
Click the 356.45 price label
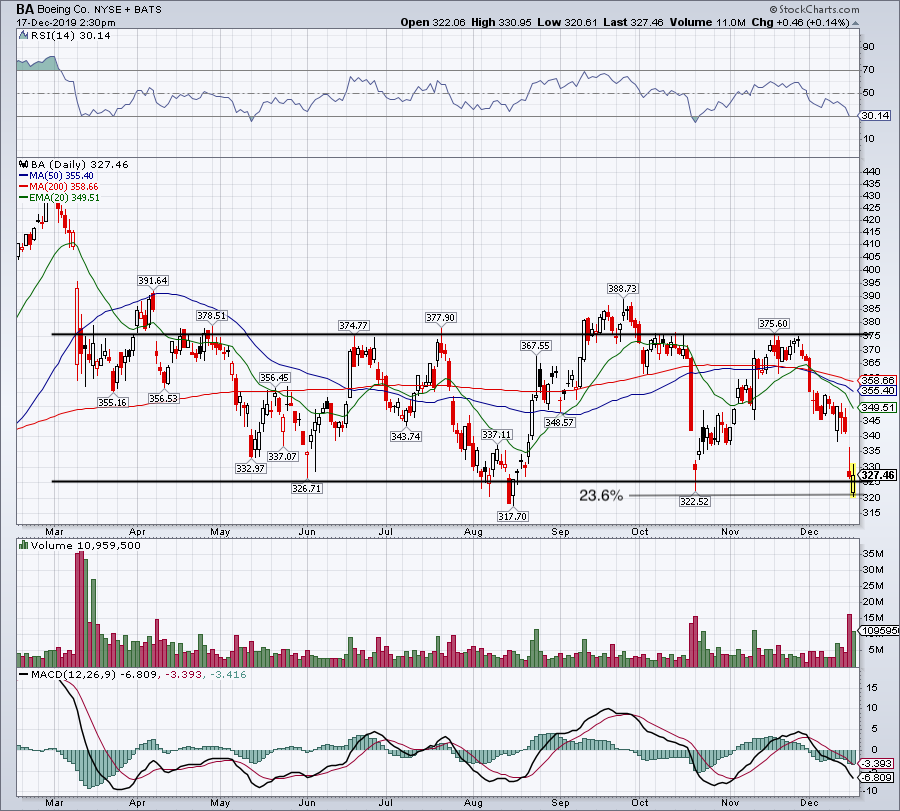pyautogui.click(x=275, y=378)
